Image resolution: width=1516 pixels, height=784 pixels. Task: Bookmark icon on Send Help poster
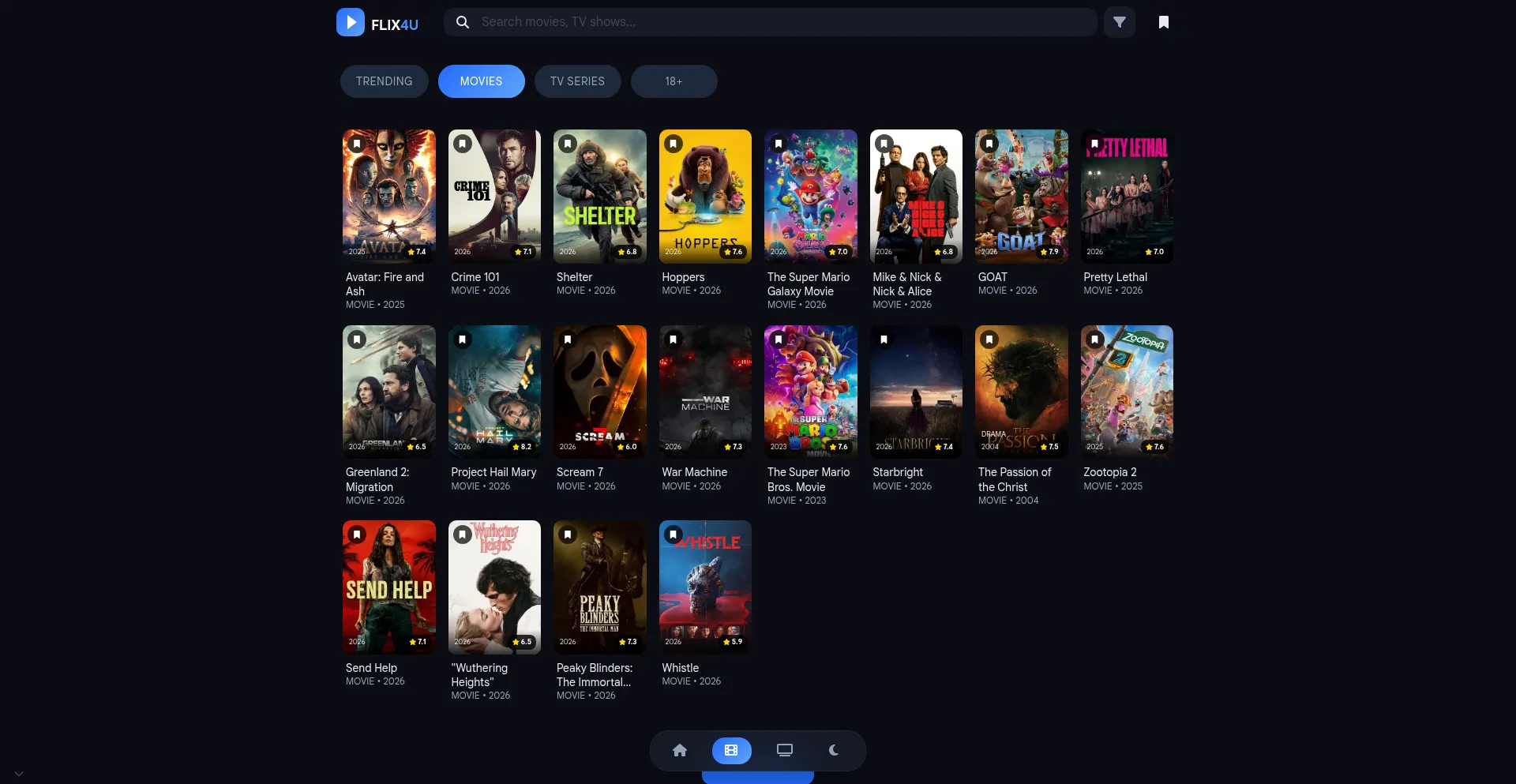click(x=357, y=535)
